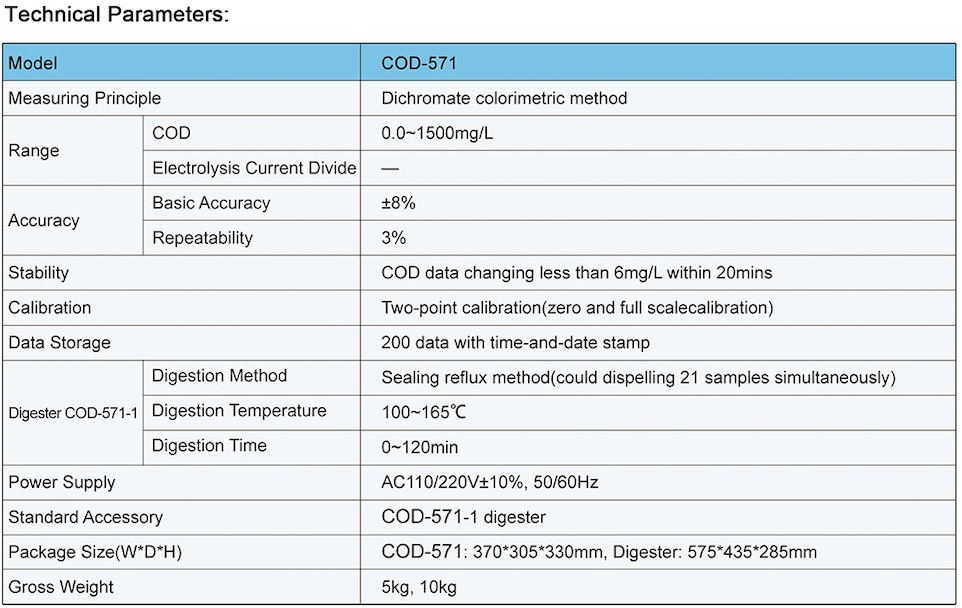Image resolution: width=962 pixels, height=608 pixels.
Task: Click the "Technical Parameters:" heading
Action: tap(117, 16)
